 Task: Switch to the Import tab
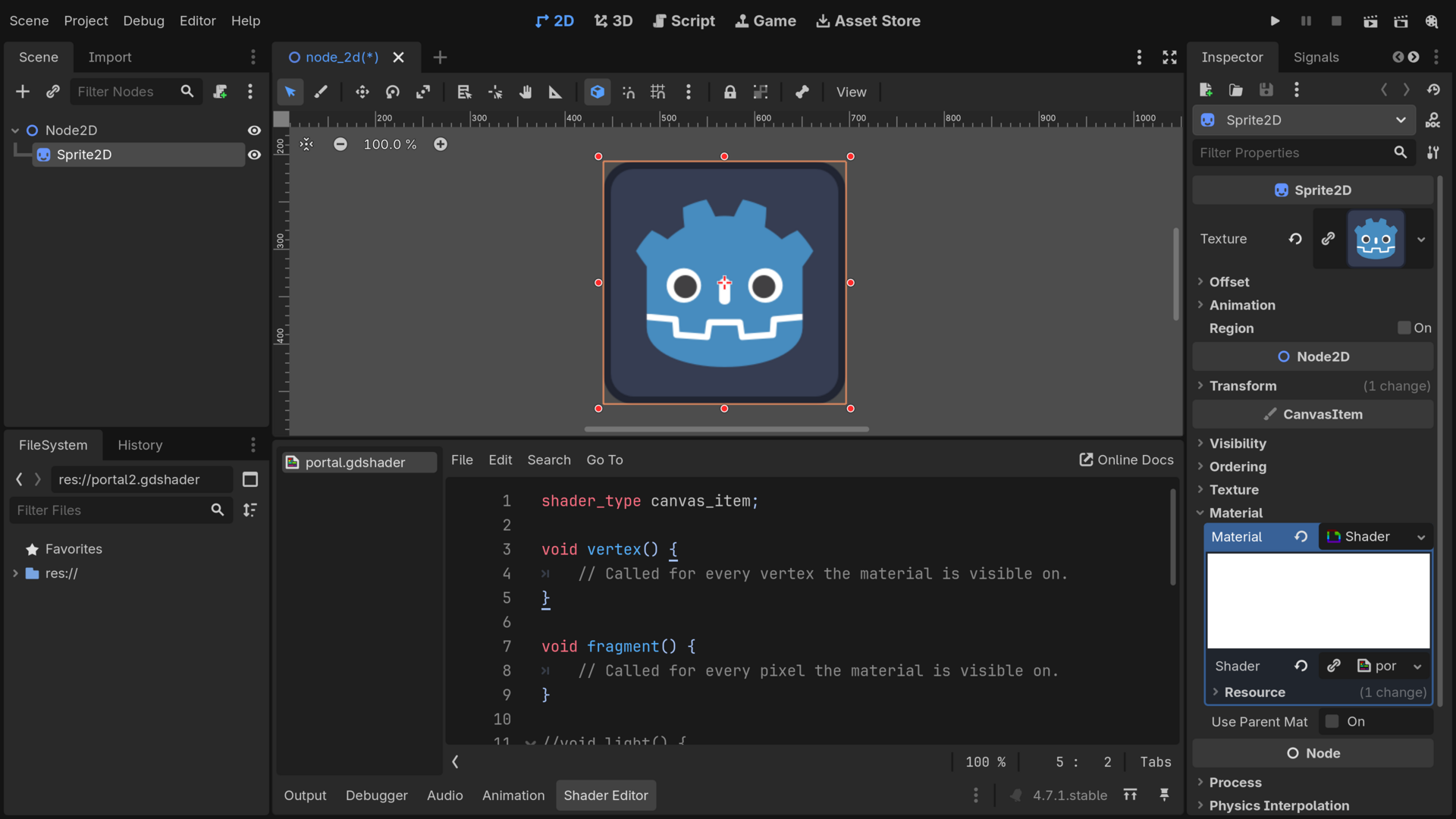click(x=110, y=58)
